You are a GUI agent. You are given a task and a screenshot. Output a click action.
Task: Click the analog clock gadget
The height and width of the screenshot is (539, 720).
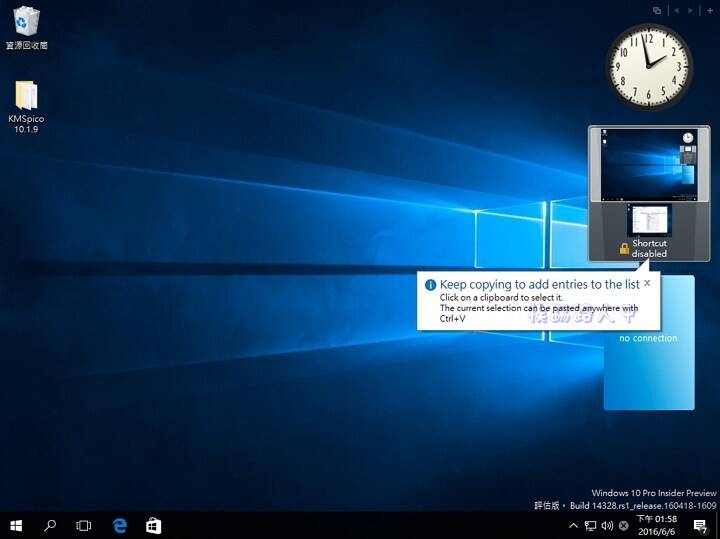(x=649, y=67)
